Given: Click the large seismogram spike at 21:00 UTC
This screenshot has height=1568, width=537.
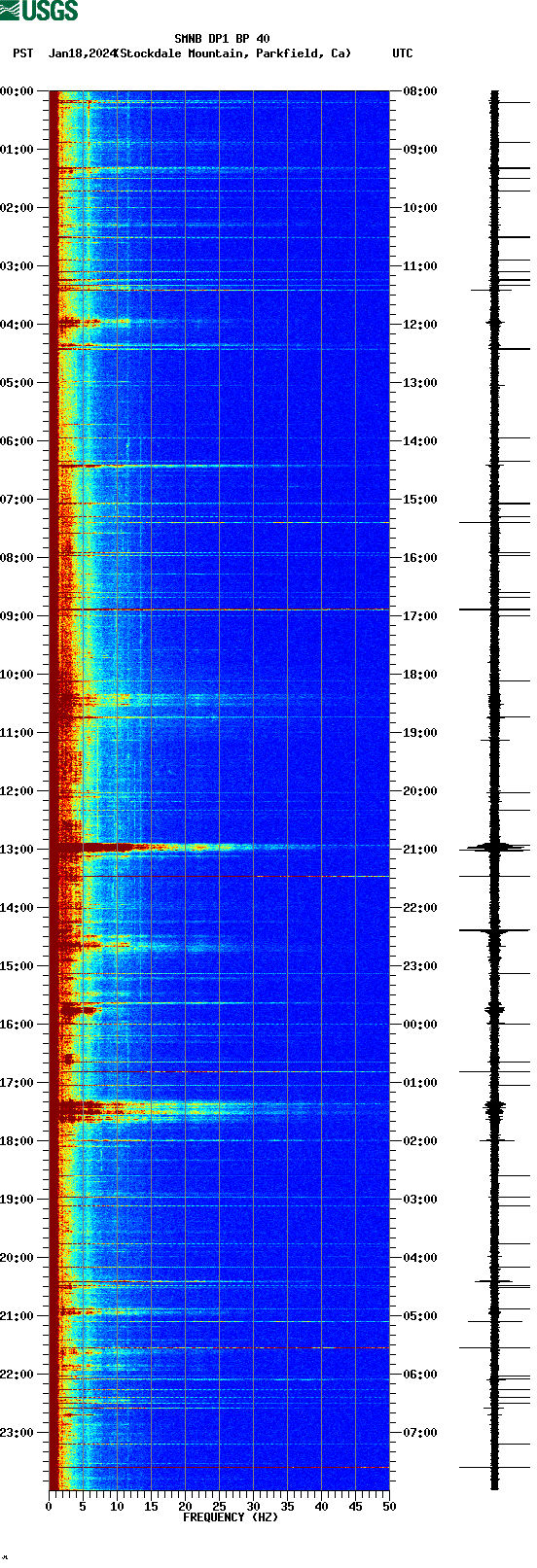Looking at the screenshot, I should (x=497, y=848).
